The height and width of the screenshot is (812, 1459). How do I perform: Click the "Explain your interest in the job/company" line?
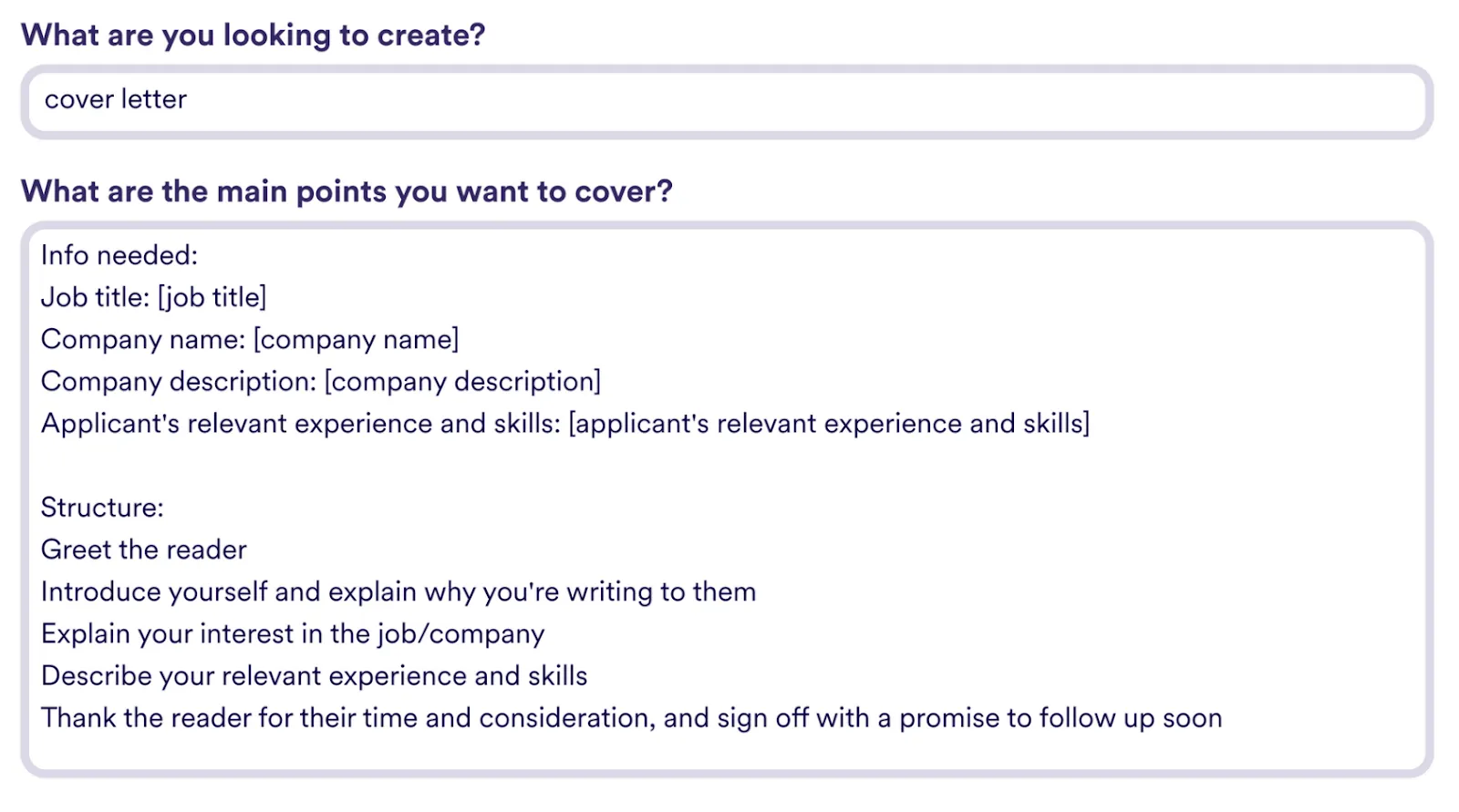[x=293, y=634]
